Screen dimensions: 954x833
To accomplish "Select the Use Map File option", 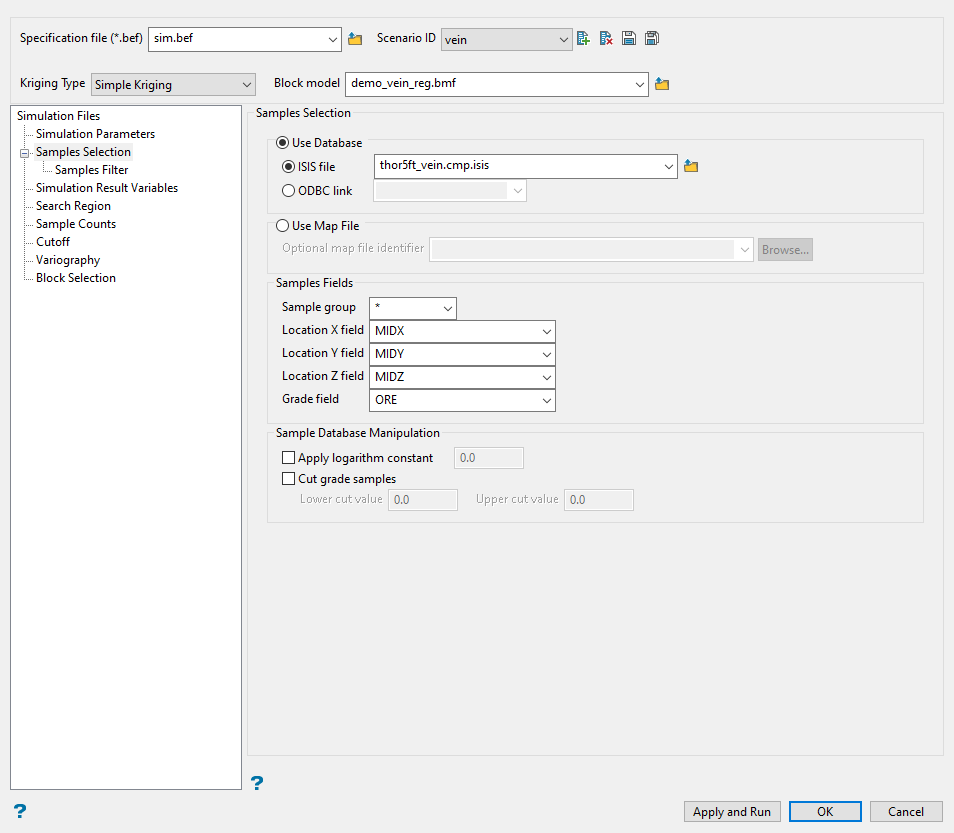I will tap(283, 226).
